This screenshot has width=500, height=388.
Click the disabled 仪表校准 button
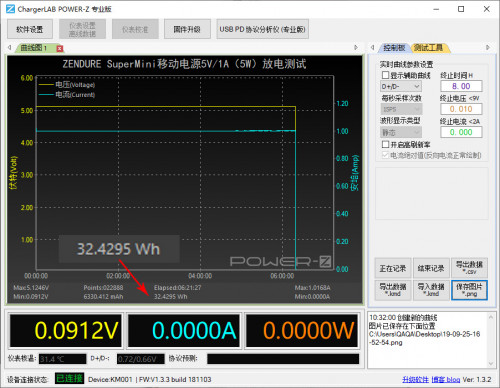click(135, 29)
